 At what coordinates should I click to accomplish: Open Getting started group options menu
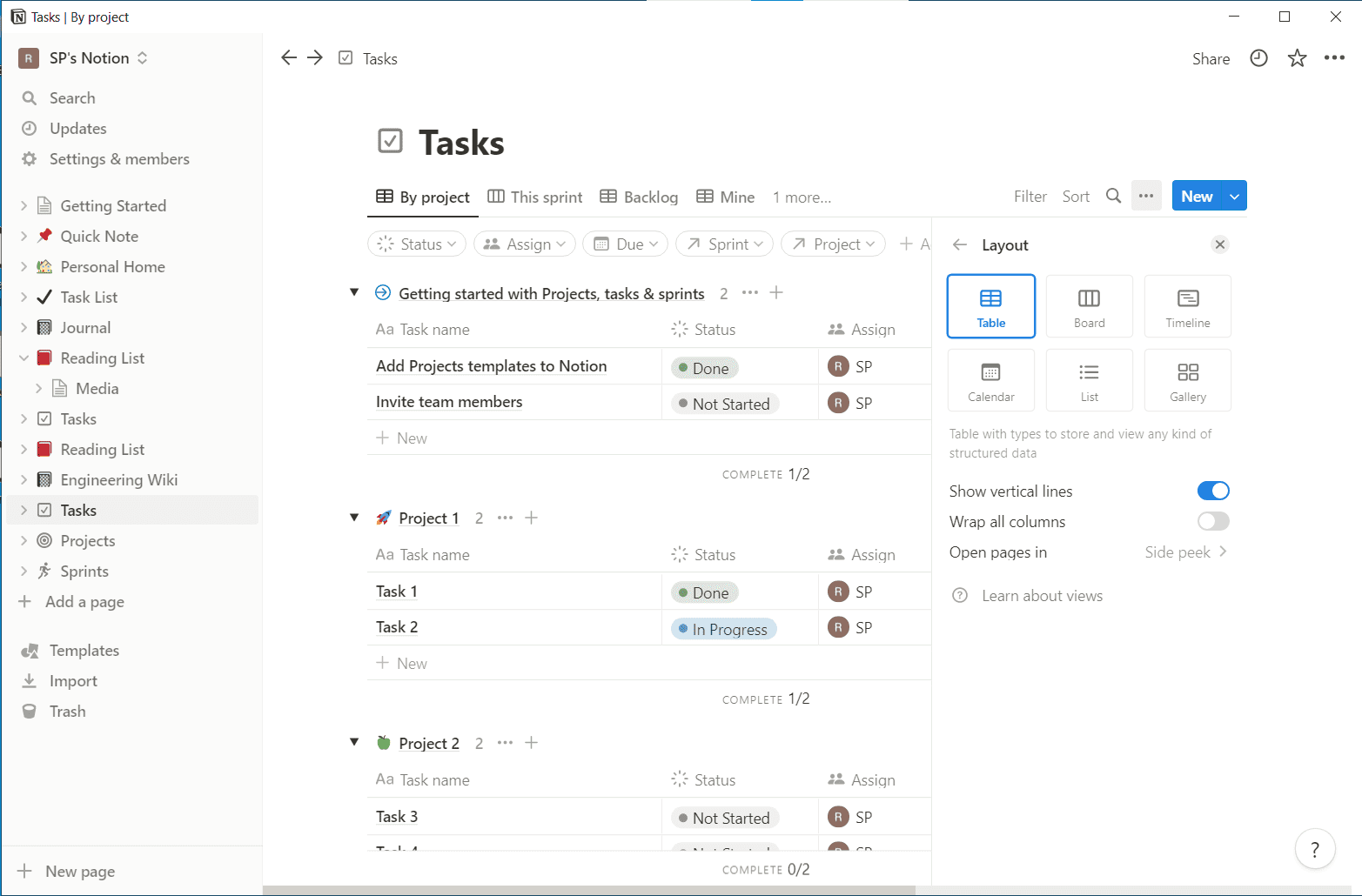click(x=749, y=292)
